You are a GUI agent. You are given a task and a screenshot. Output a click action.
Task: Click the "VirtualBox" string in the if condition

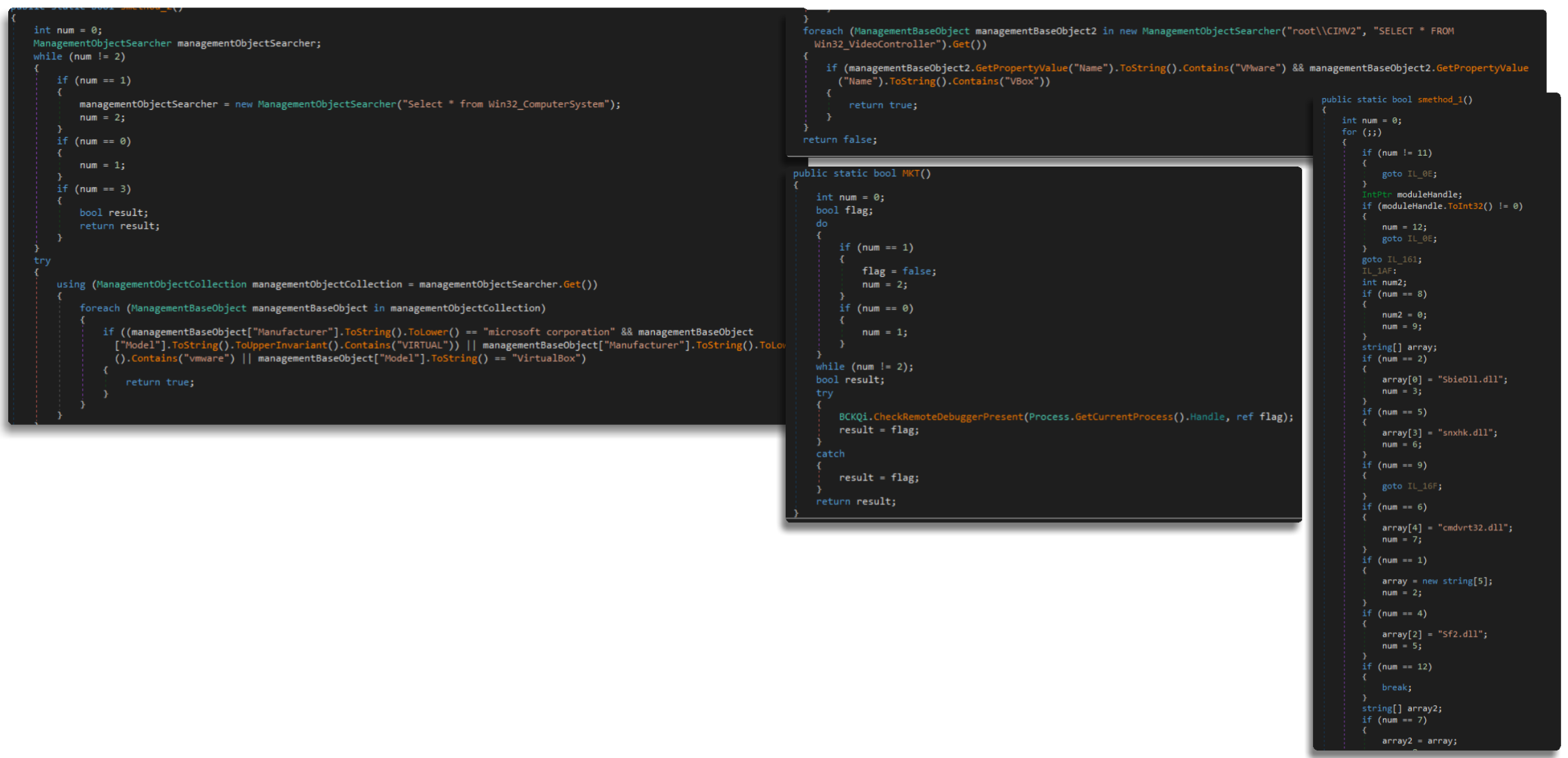548,358
